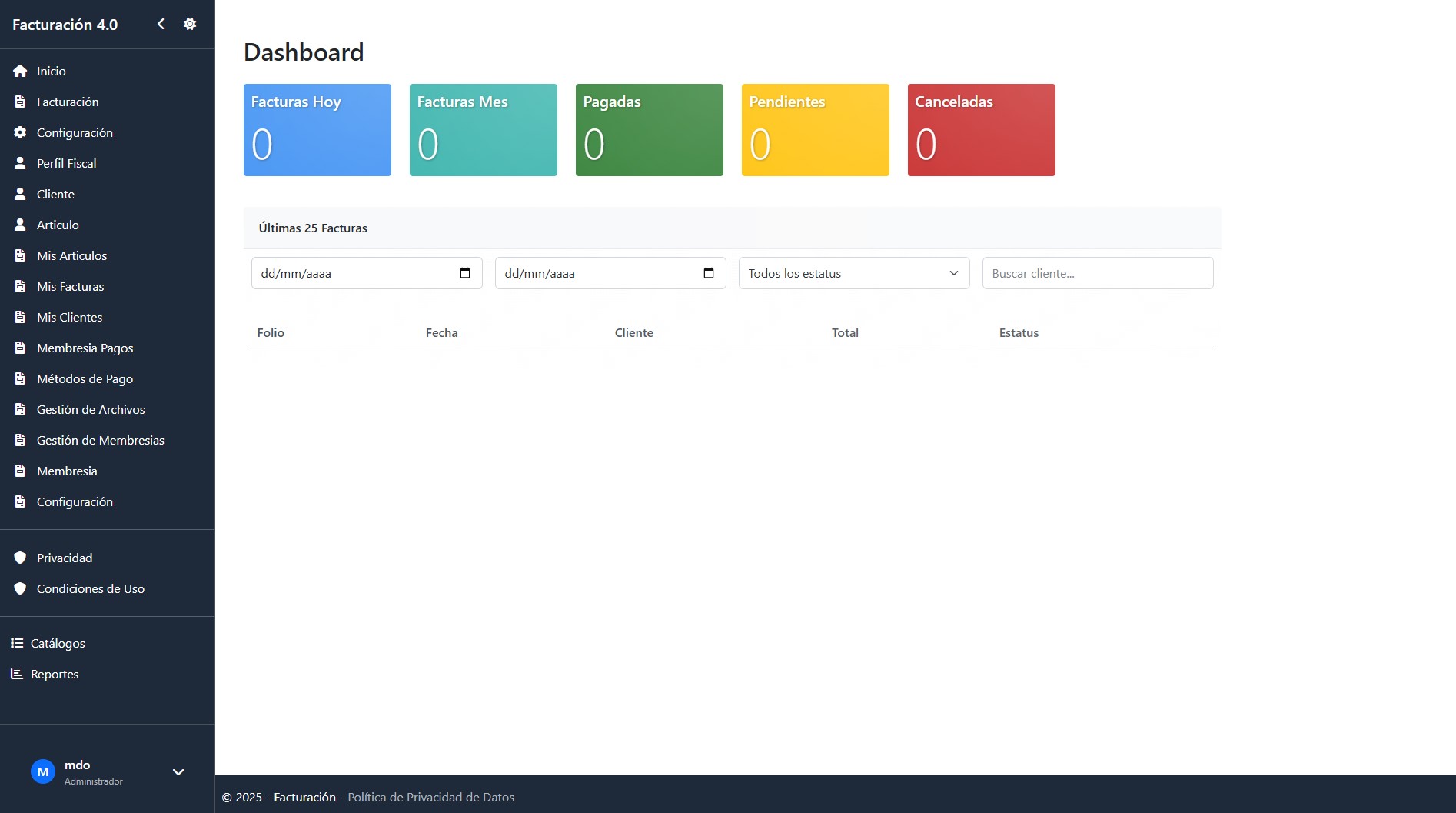
Task: Expand the Todos los estatus dropdown
Action: pos(853,272)
